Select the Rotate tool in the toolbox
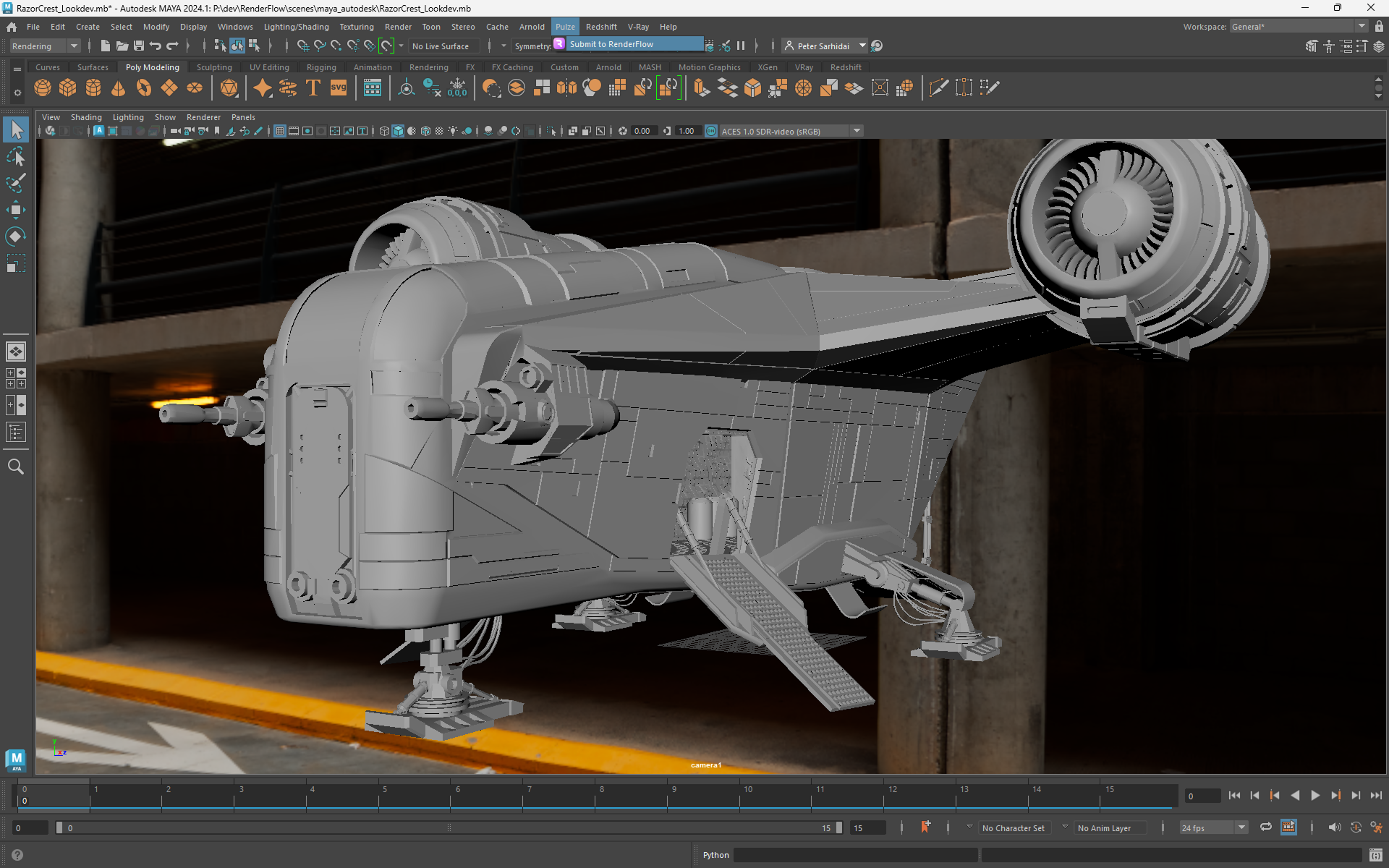 (x=15, y=237)
